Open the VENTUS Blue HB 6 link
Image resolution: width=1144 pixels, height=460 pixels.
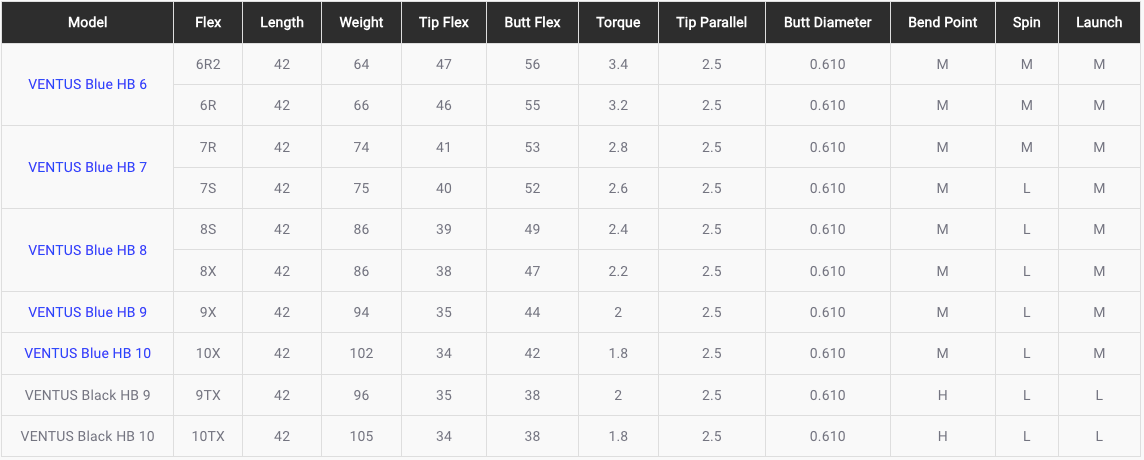click(87, 84)
